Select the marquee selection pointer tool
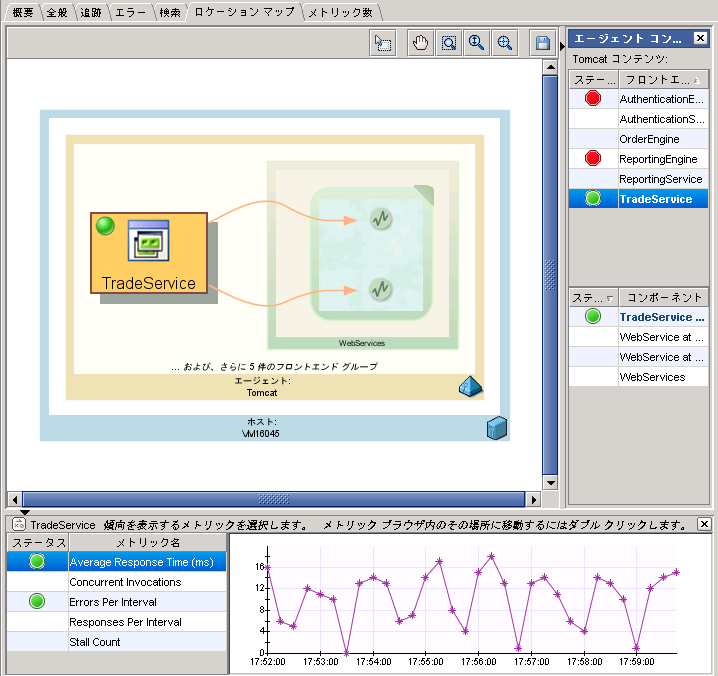The width and height of the screenshot is (718, 676). [x=383, y=43]
